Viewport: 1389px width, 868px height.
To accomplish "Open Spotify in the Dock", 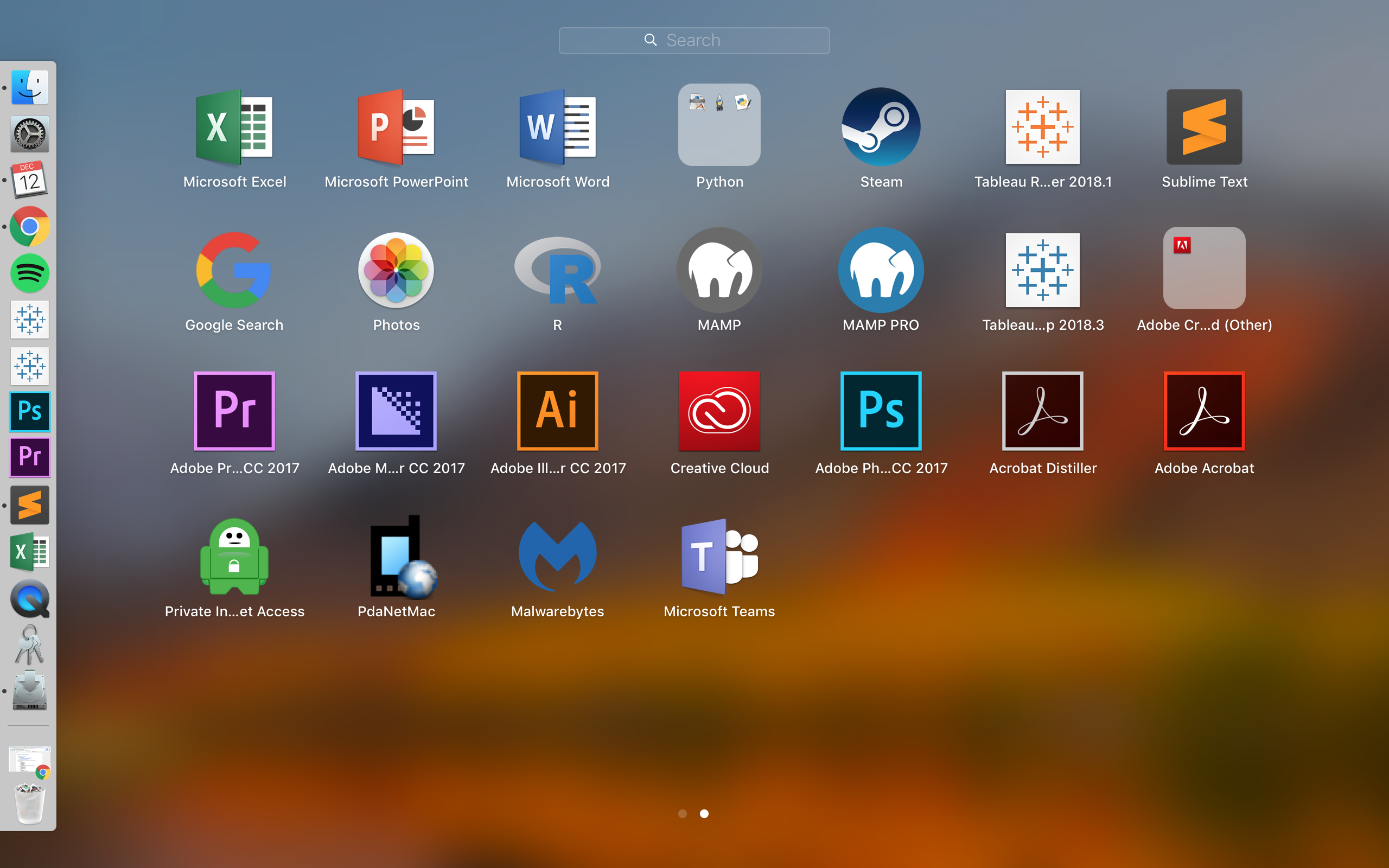I will [x=30, y=273].
